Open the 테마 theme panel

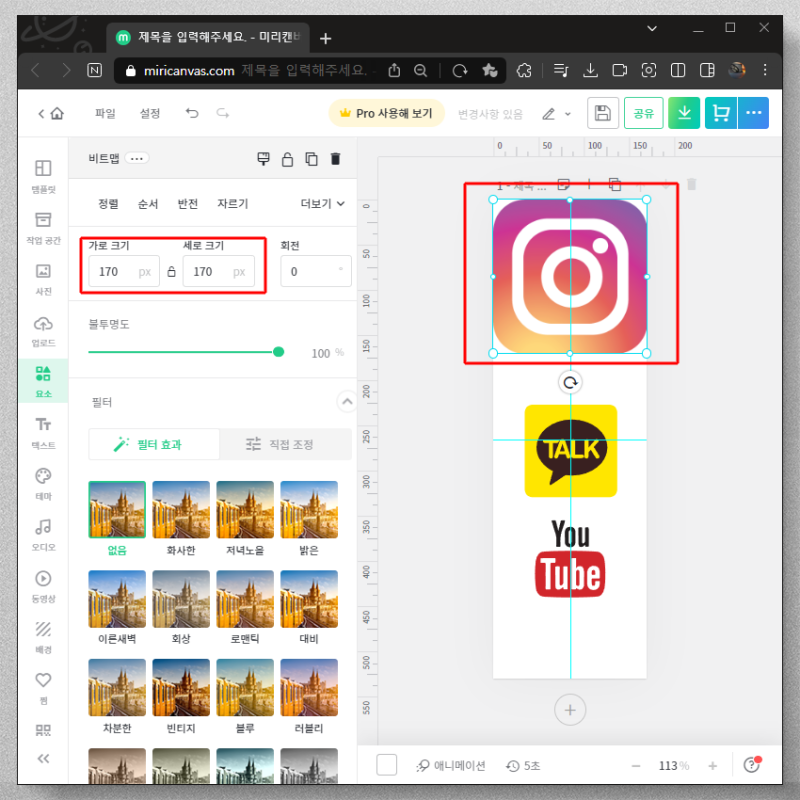tap(43, 484)
